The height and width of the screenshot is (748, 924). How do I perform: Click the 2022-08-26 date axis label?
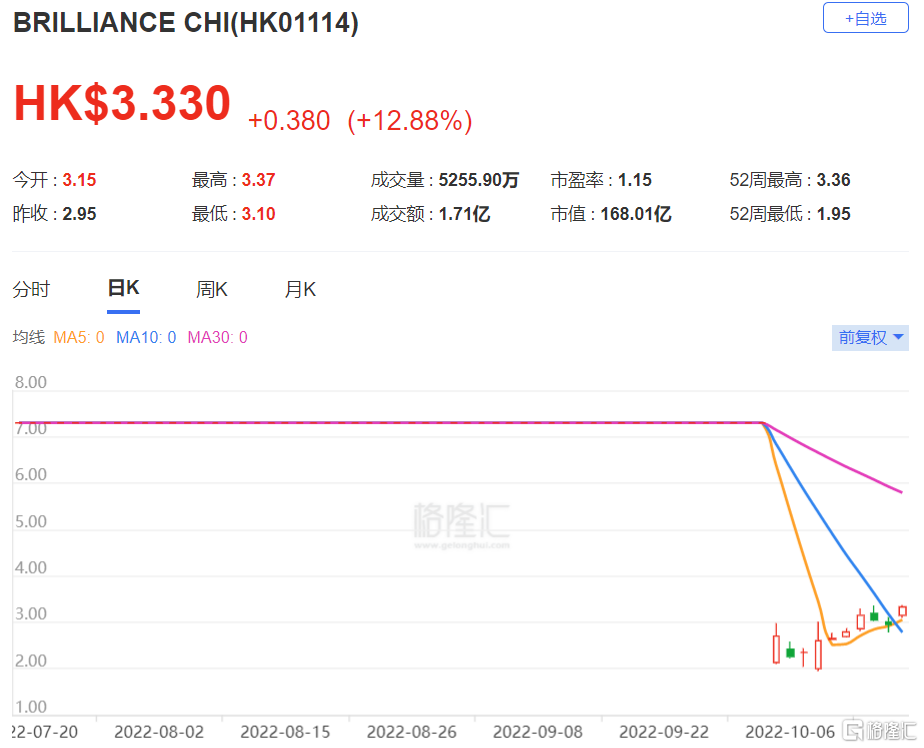pyautogui.click(x=411, y=732)
